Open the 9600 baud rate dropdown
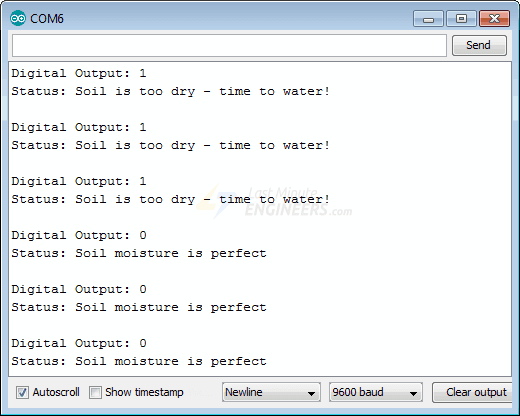The width and height of the screenshot is (520, 416). 376,392
